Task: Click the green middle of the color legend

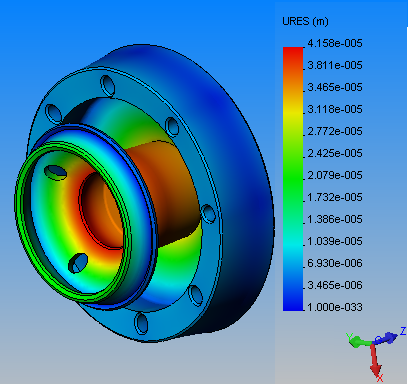Action: [x=293, y=178]
